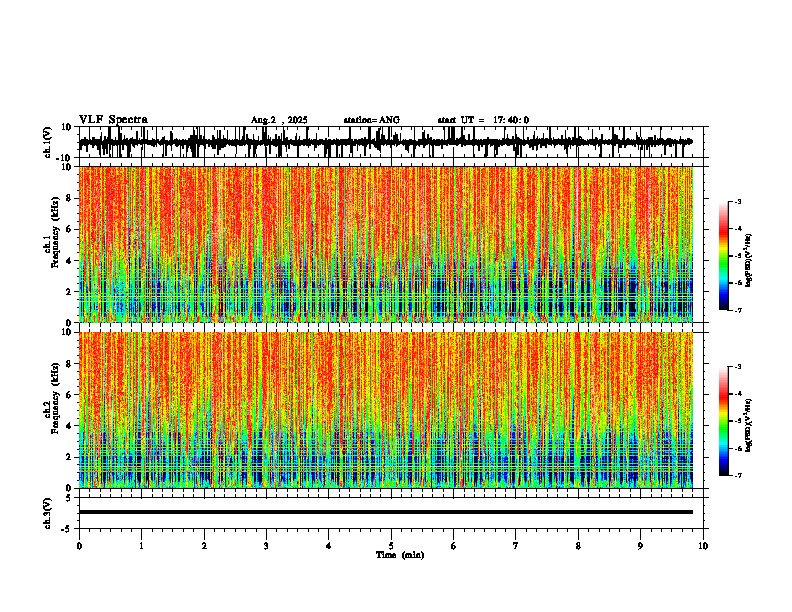This screenshot has width=792, height=612.
Task: Click the ch.1 spectrogram color scale bar
Action: pos(723,256)
